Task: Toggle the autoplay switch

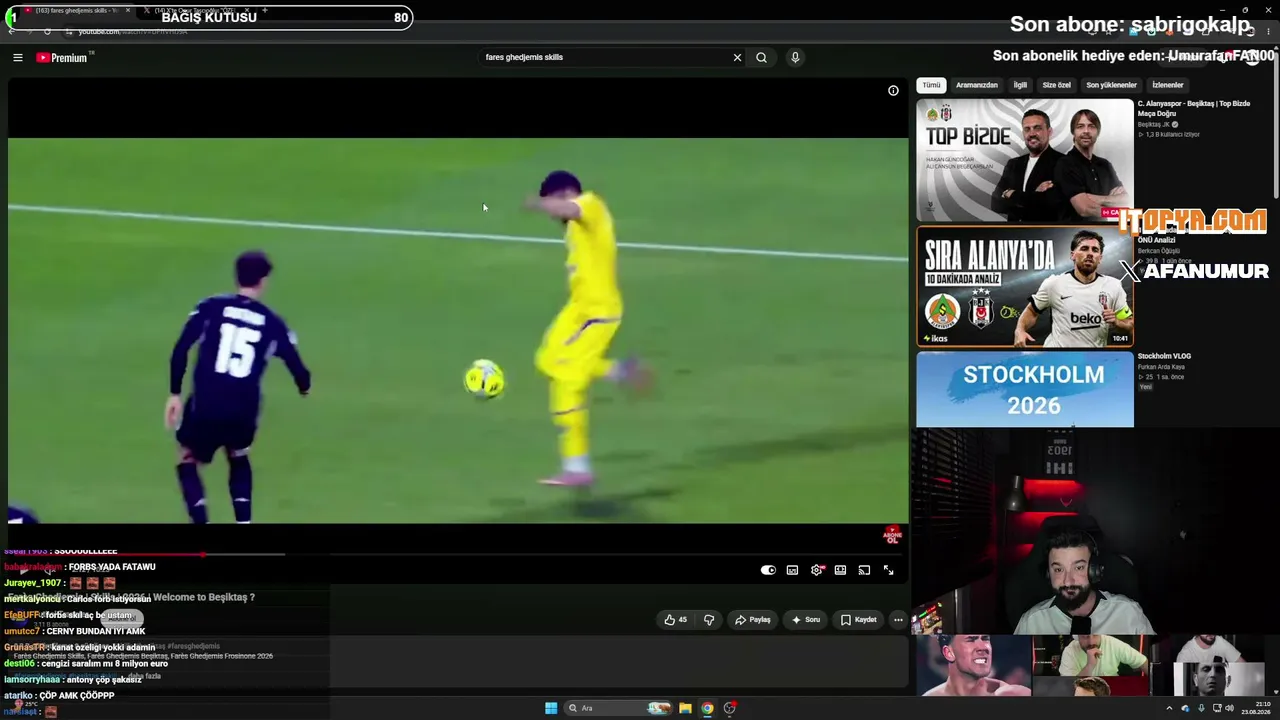Action: click(768, 570)
